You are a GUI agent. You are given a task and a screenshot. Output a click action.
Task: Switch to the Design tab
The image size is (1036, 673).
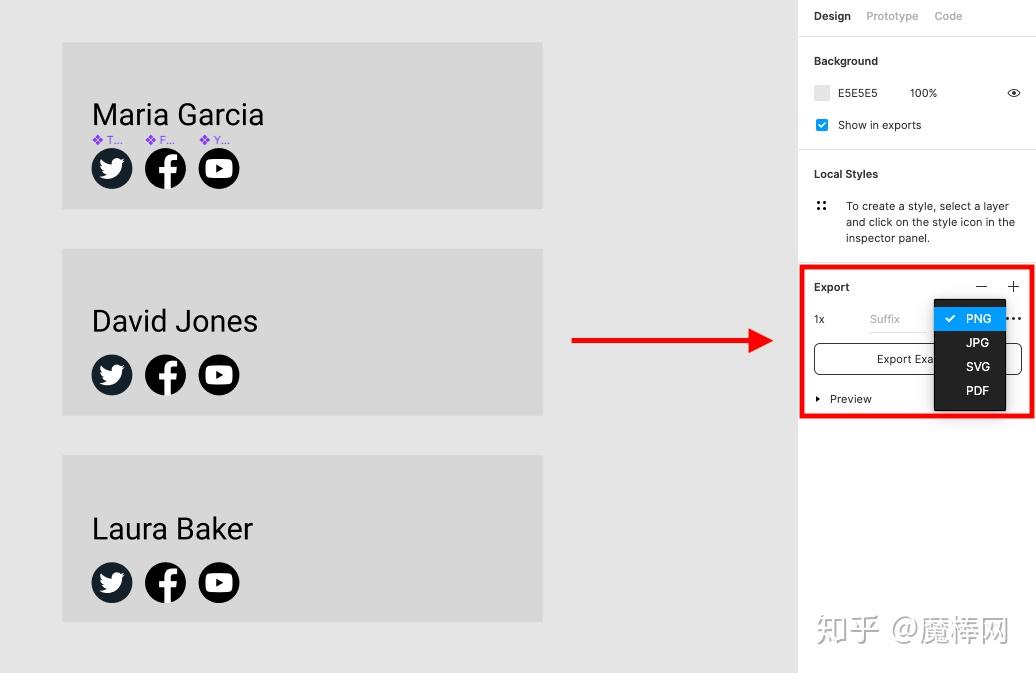click(832, 16)
